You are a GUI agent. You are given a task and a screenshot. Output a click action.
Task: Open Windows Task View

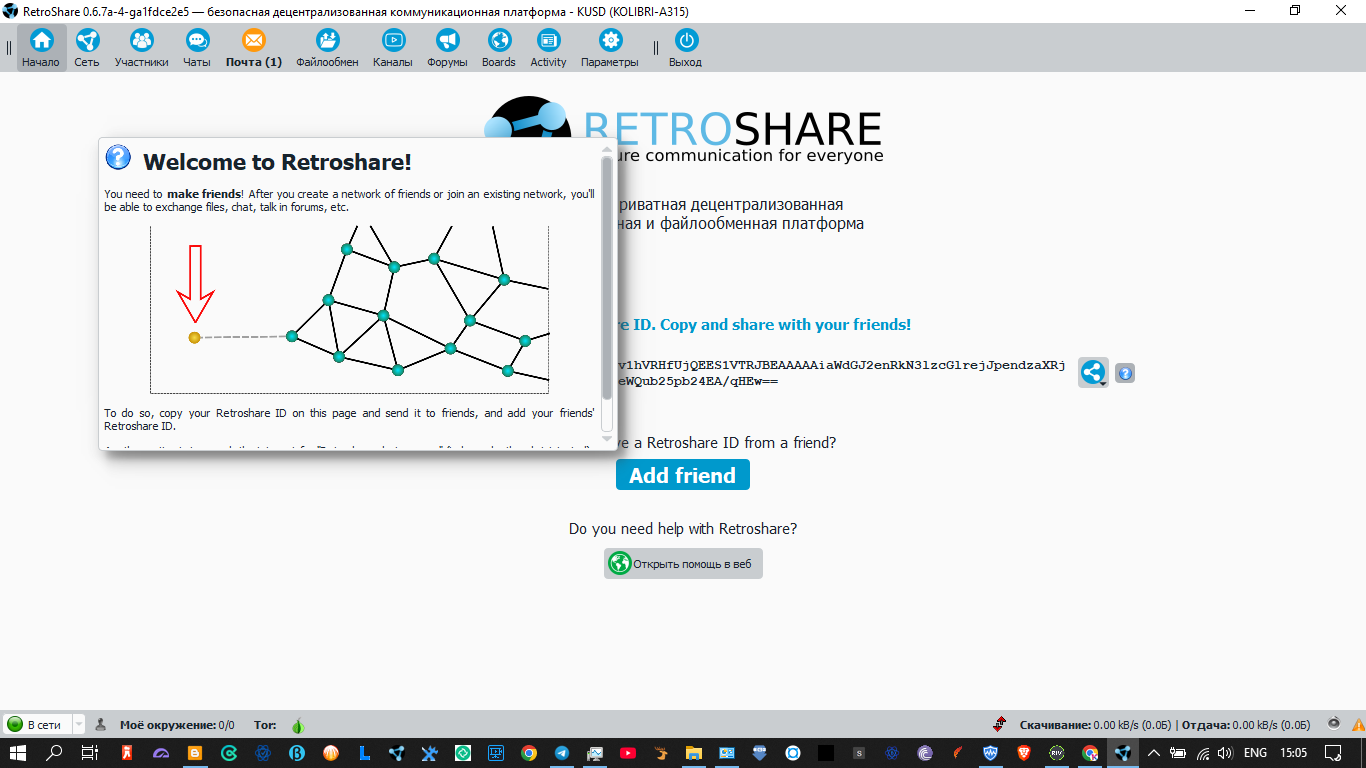[90, 752]
